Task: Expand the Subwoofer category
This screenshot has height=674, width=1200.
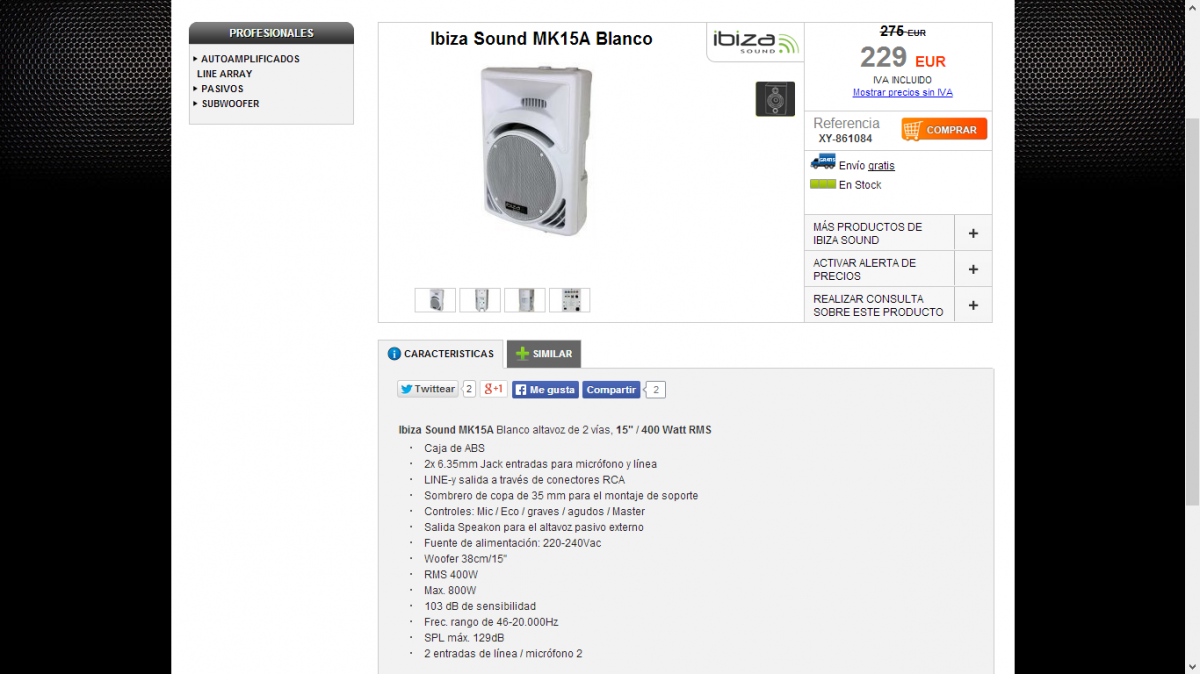Action: tap(230, 104)
